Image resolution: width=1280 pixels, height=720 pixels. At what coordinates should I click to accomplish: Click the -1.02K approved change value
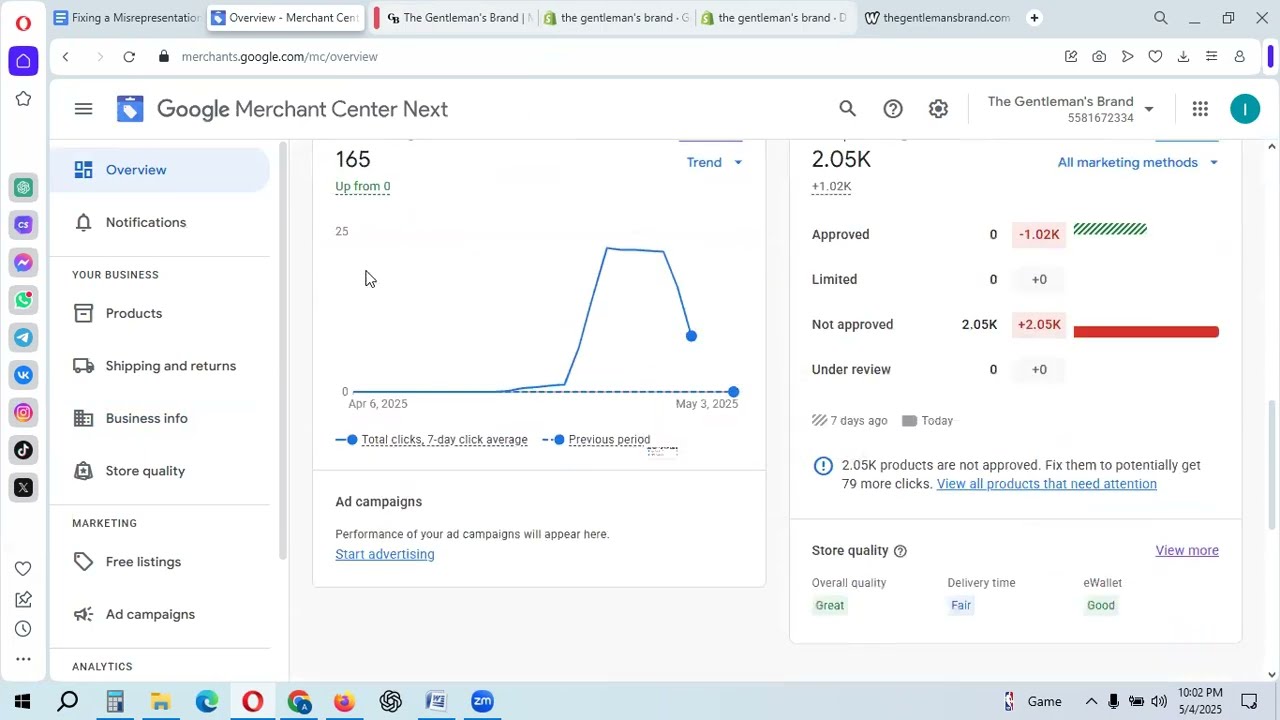1039,234
